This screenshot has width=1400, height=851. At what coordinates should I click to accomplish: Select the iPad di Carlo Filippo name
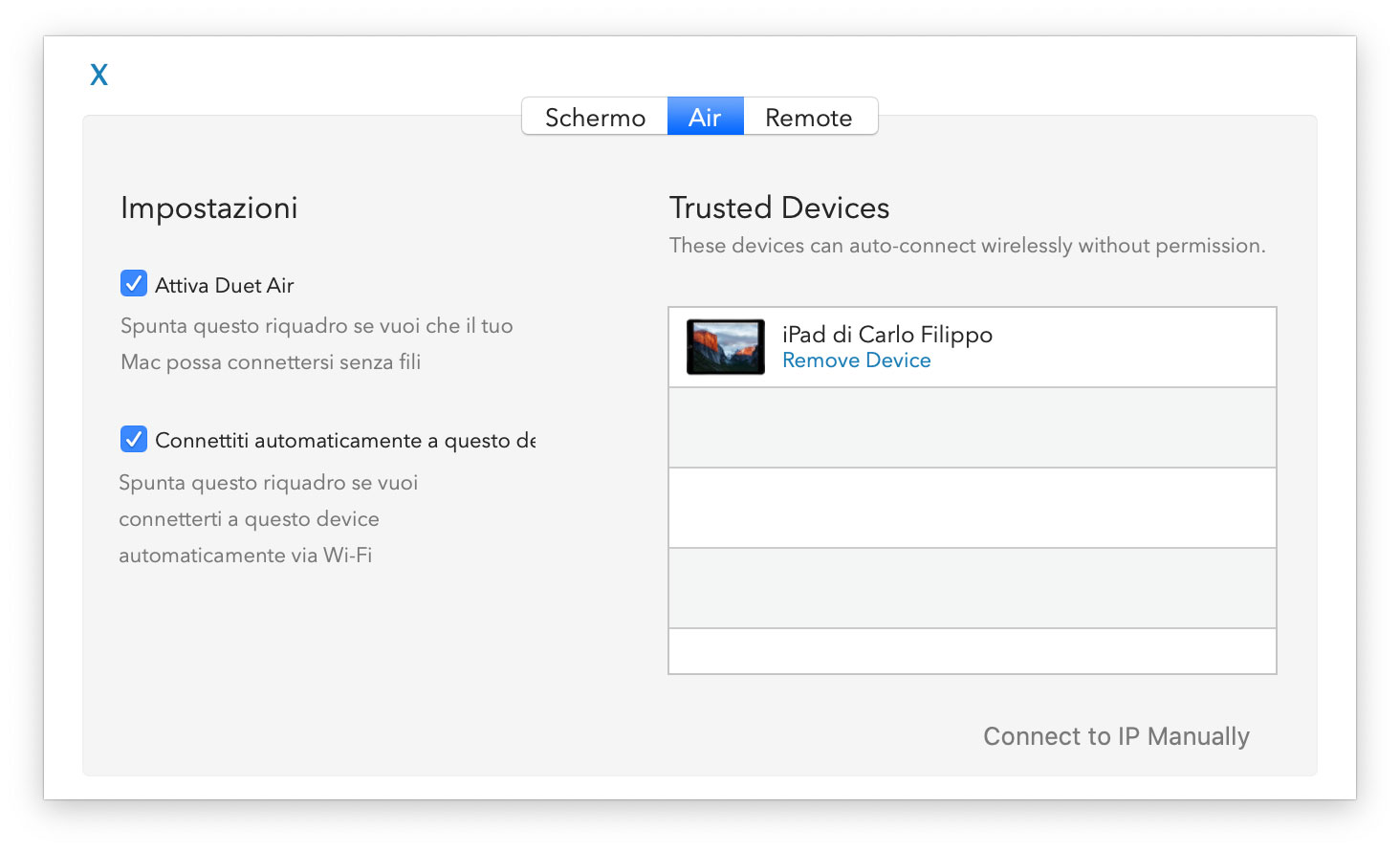pos(887,335)
